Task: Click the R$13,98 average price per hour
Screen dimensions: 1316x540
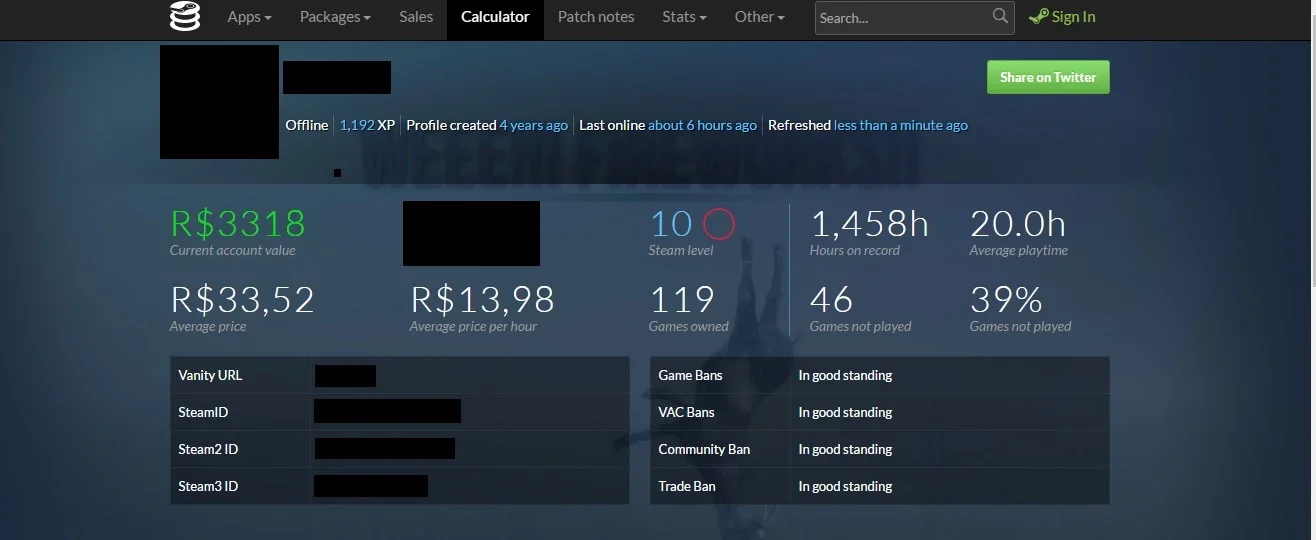Action: (x=482, y=299)
